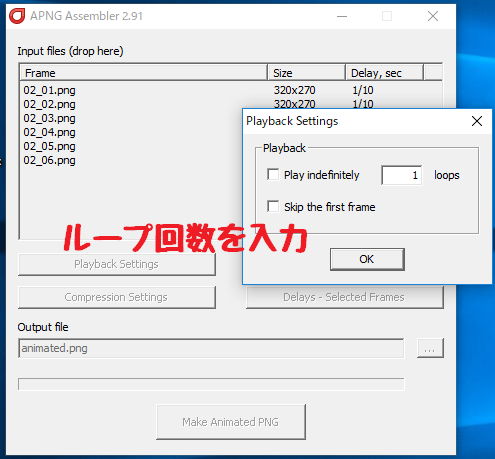Select the 02_03.png frame row

131,118
